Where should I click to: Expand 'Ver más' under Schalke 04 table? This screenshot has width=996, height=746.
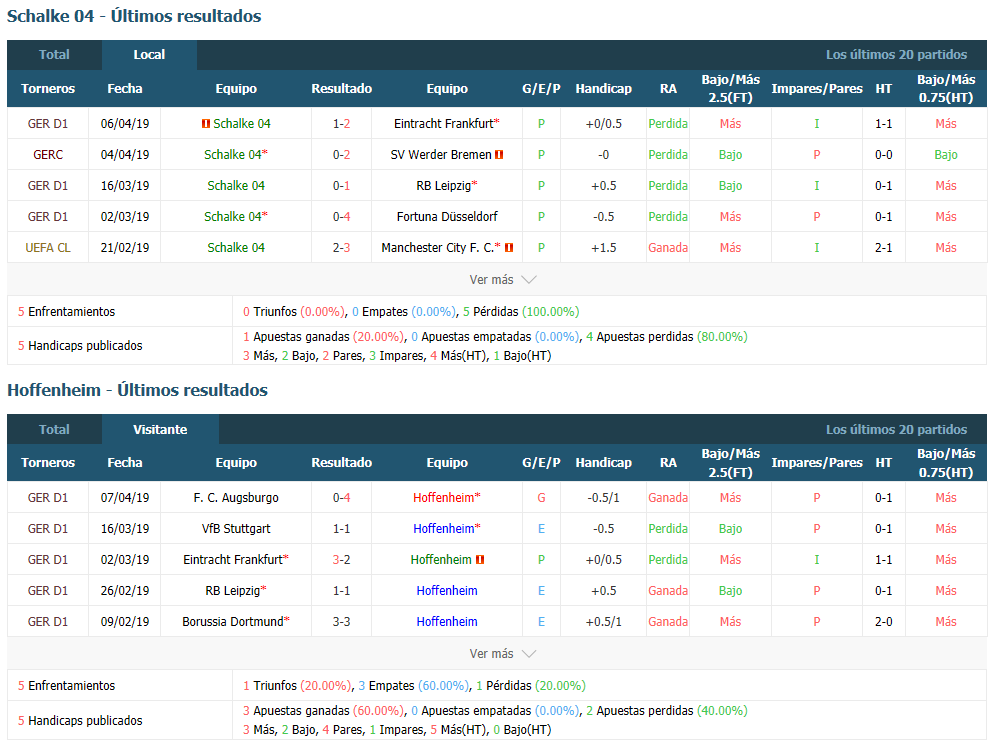coord(502,280)
